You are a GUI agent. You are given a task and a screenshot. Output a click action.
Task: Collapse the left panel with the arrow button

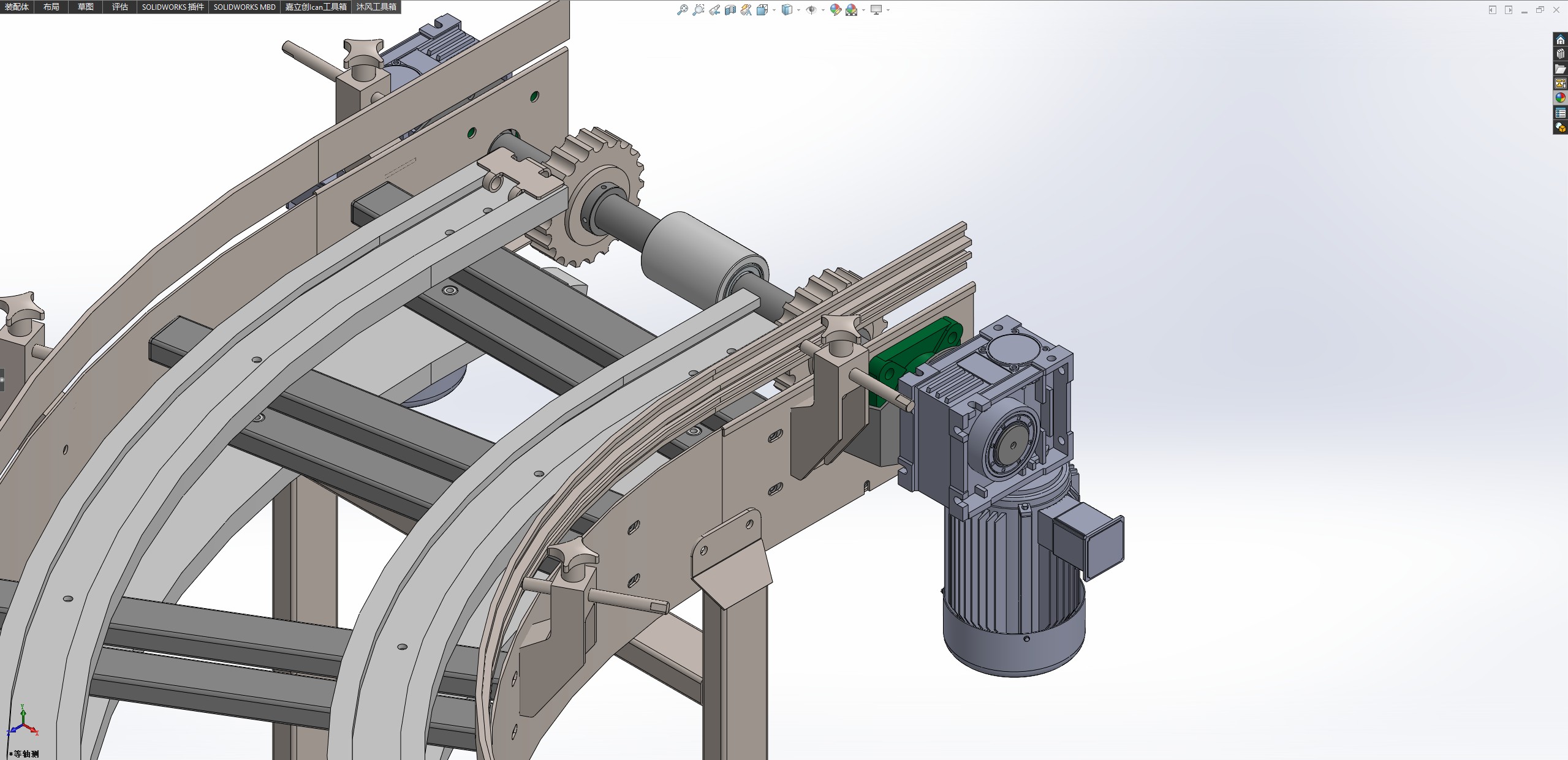[1492, 10]
